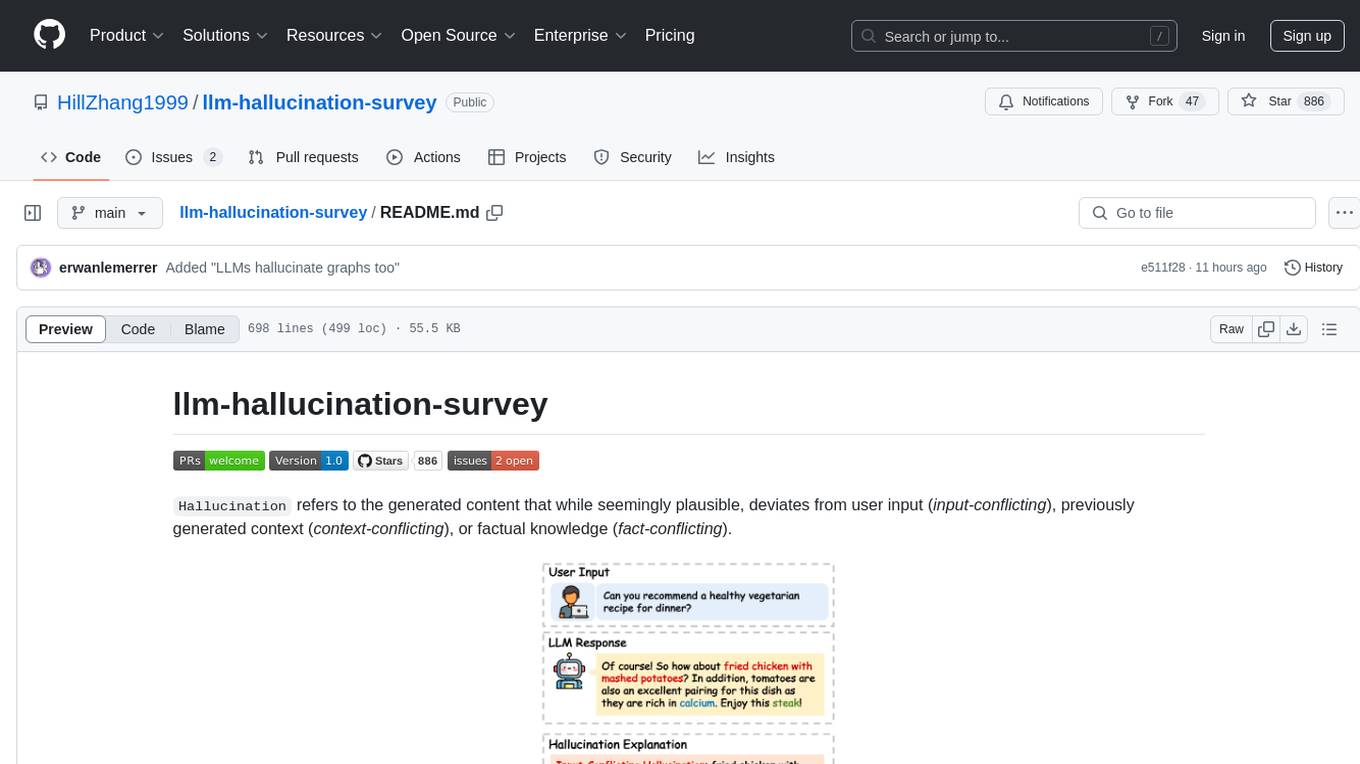Copy raw file contents

(1267, 329)
